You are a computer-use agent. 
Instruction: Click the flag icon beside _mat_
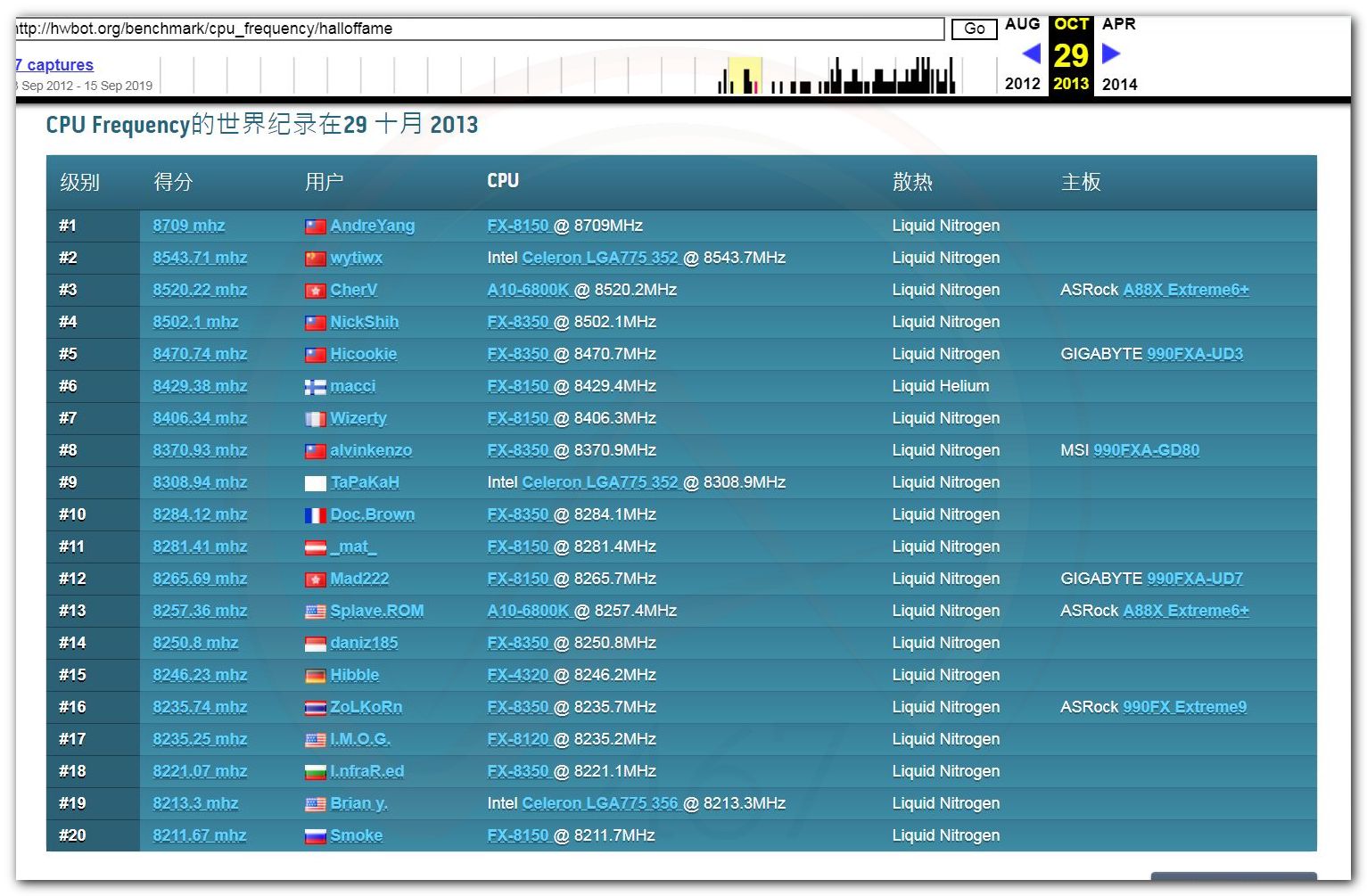pyautogui.click(x=315, y=547)
